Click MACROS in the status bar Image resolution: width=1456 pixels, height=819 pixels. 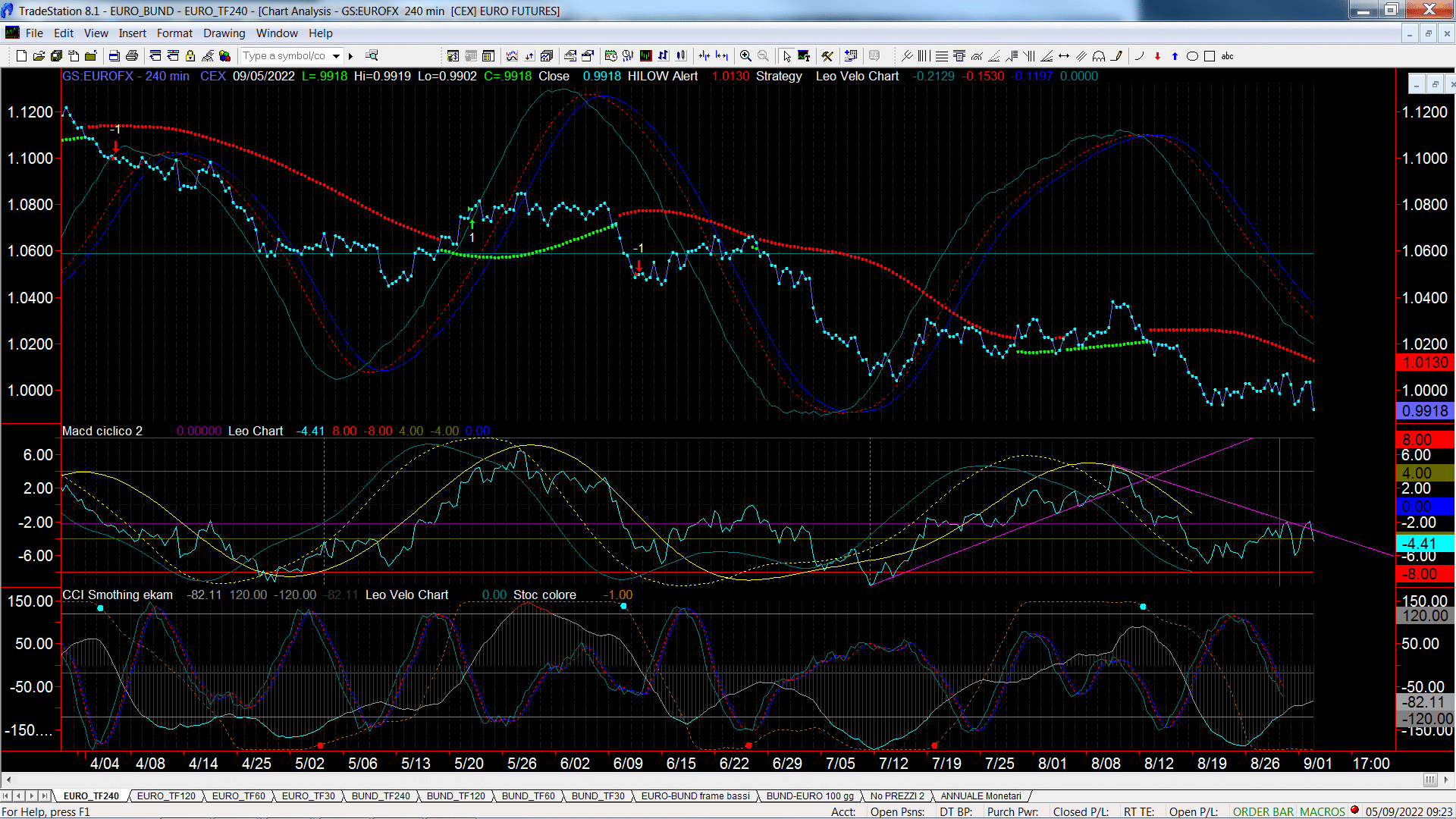click(1322, 811)
